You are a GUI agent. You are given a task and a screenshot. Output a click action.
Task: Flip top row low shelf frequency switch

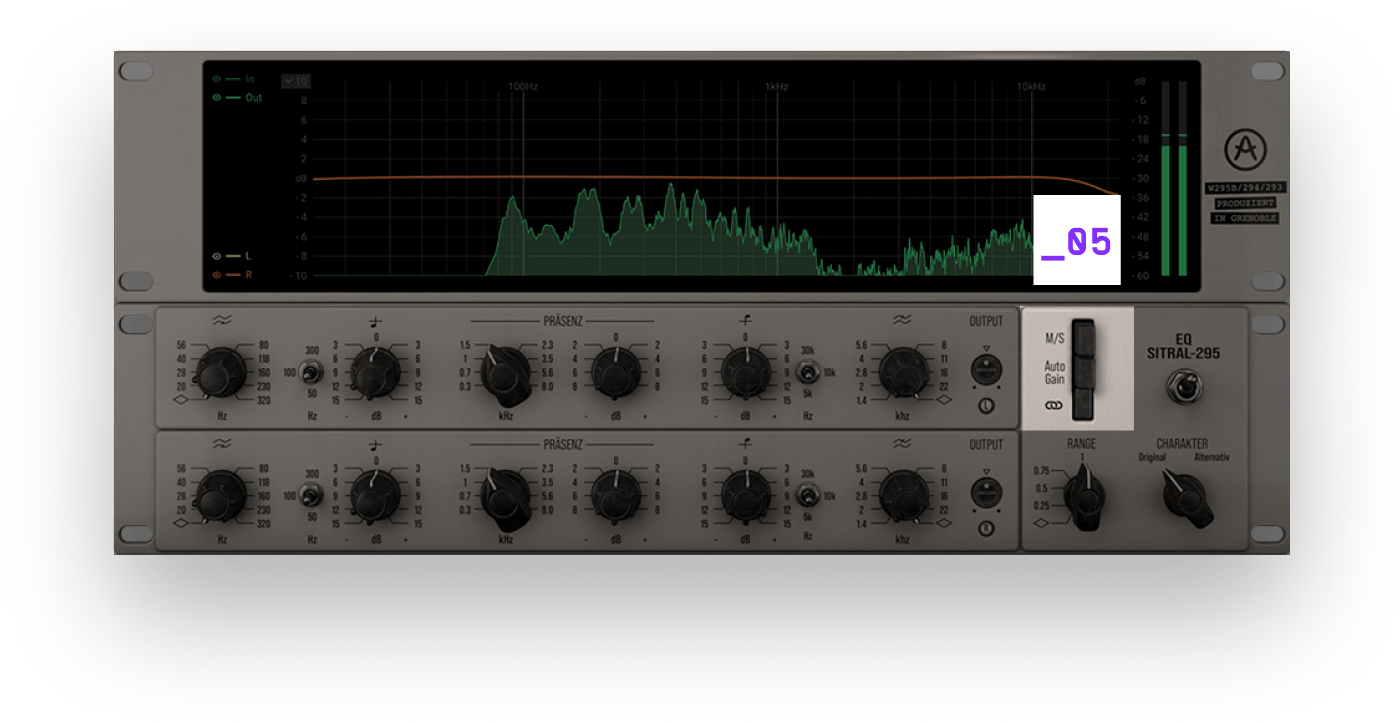pos(312,374)
